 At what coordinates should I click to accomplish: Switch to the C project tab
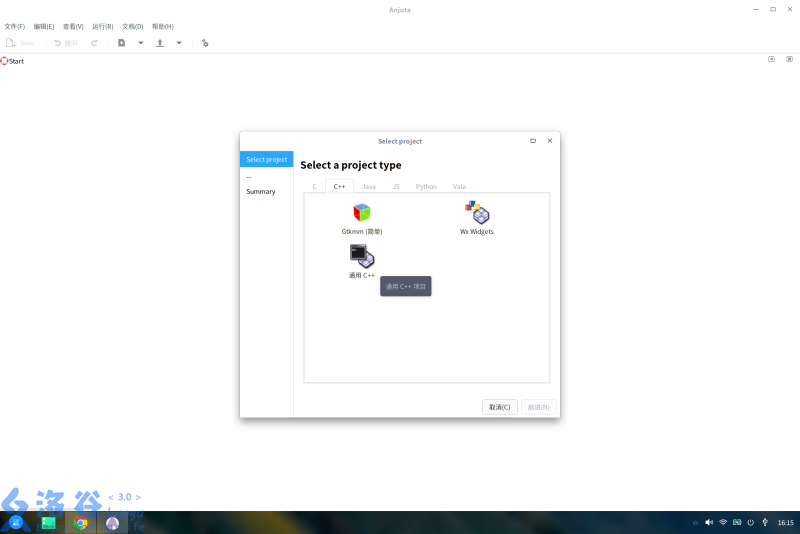(x=314, y=187)
